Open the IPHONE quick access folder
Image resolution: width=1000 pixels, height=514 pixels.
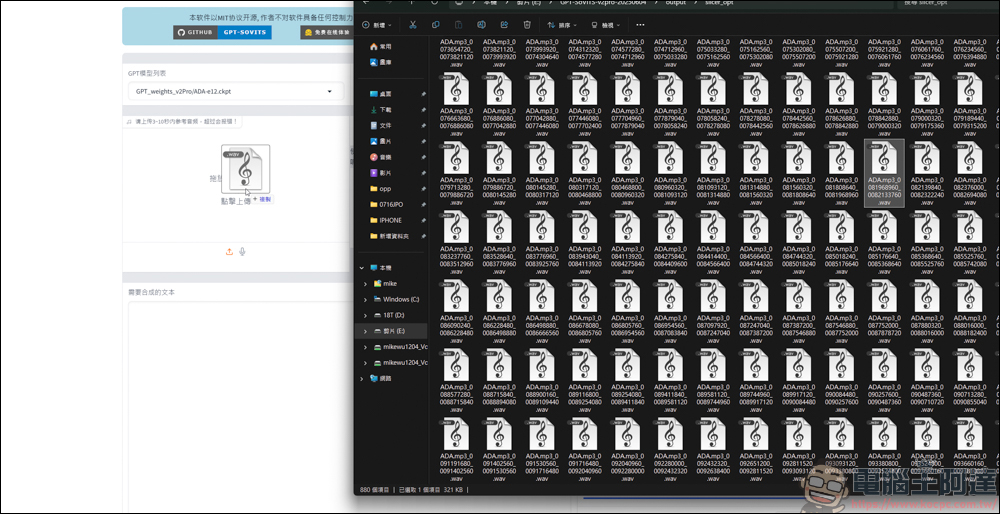[x=392, y=220]
